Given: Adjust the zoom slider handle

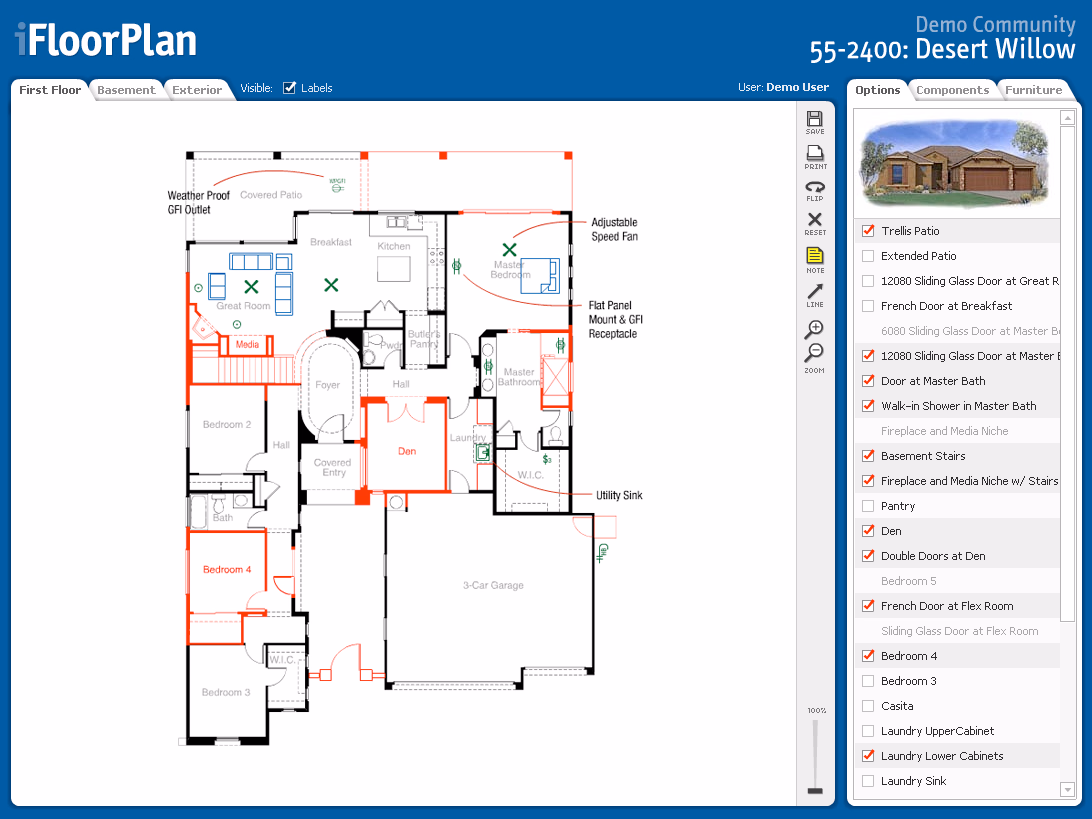Looking at the screenshot, I should [x=815, y=790].
